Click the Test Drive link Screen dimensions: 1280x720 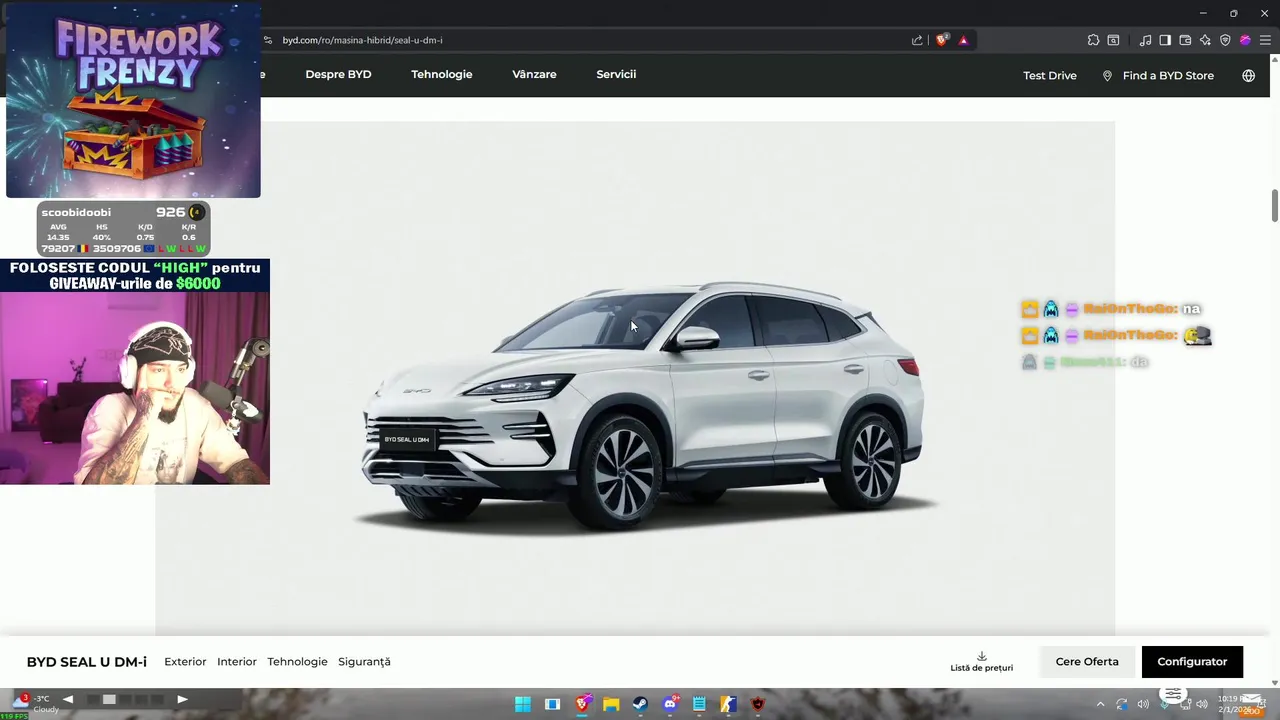click(x=1050, y=75)
